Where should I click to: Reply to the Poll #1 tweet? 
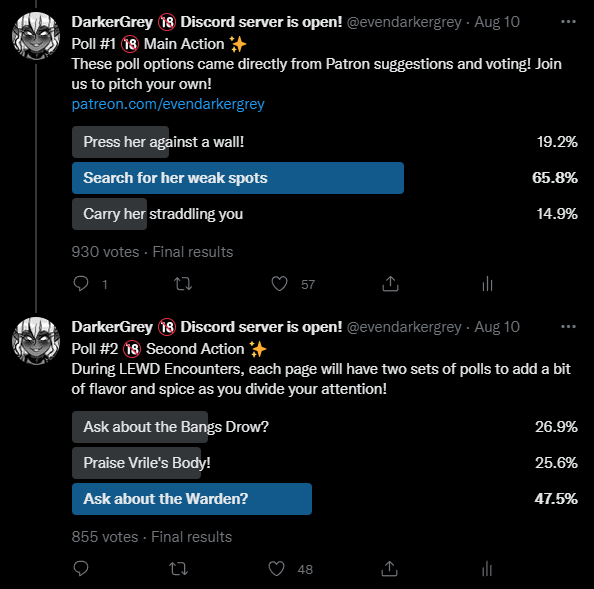[81, 284]
